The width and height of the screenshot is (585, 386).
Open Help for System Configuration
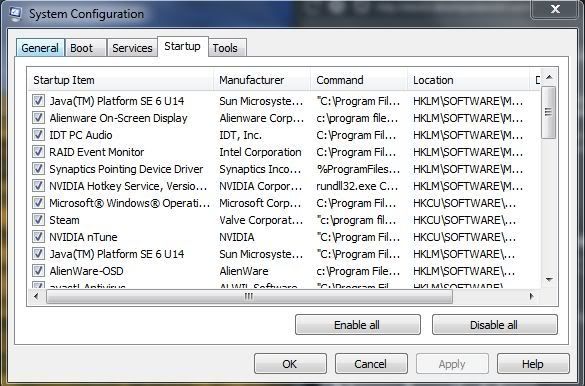[533, 364]
